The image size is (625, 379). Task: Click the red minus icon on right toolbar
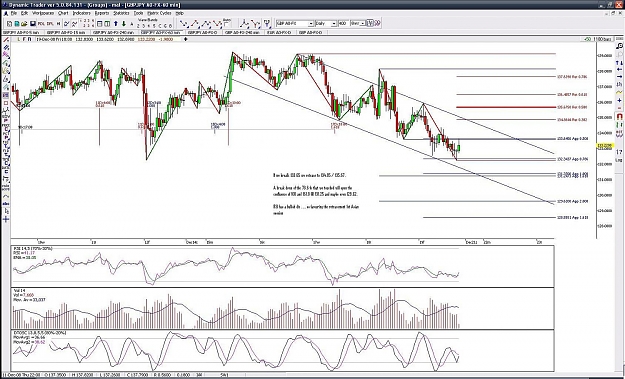619,108
